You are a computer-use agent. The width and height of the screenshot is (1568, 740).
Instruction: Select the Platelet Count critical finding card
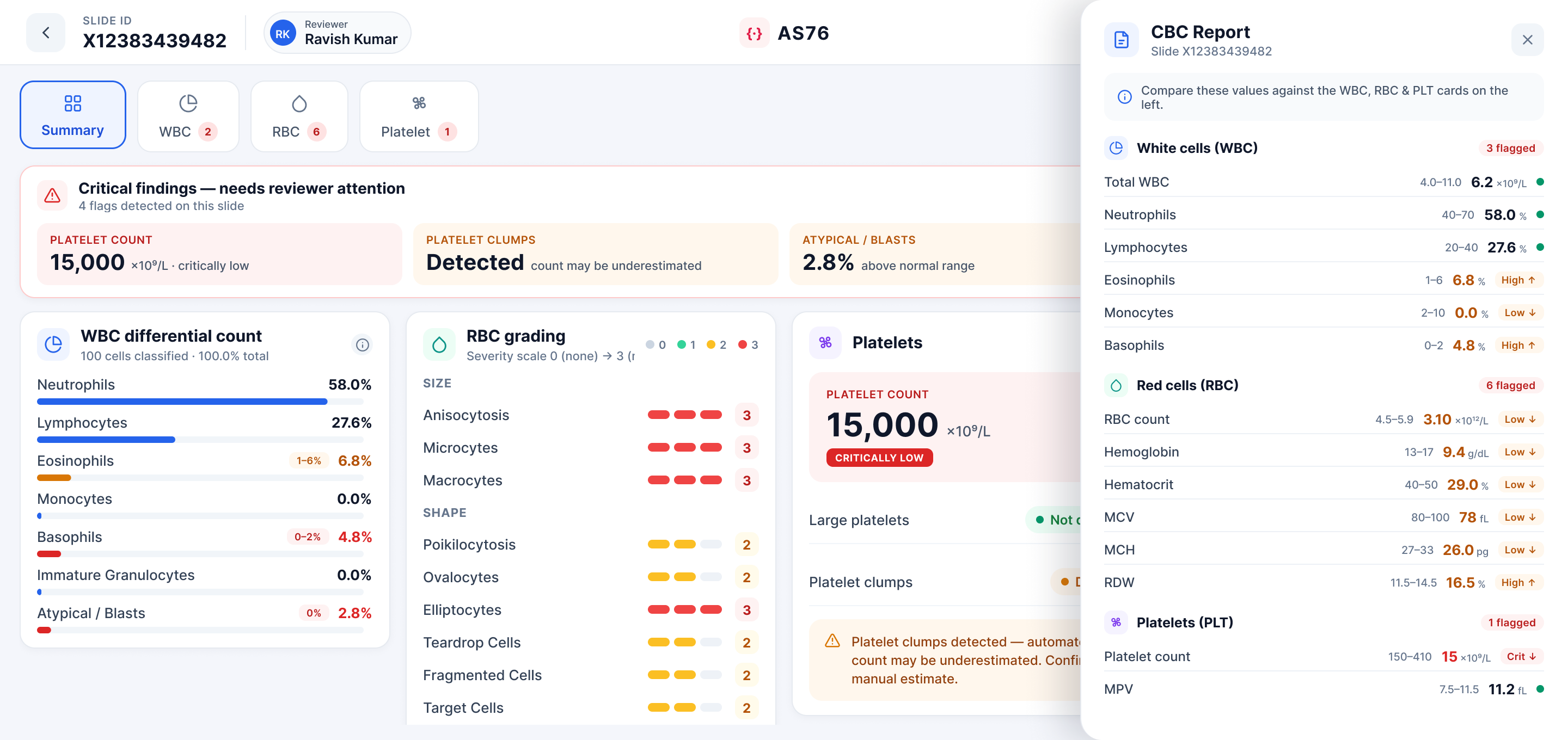click(x=219, y=255)
